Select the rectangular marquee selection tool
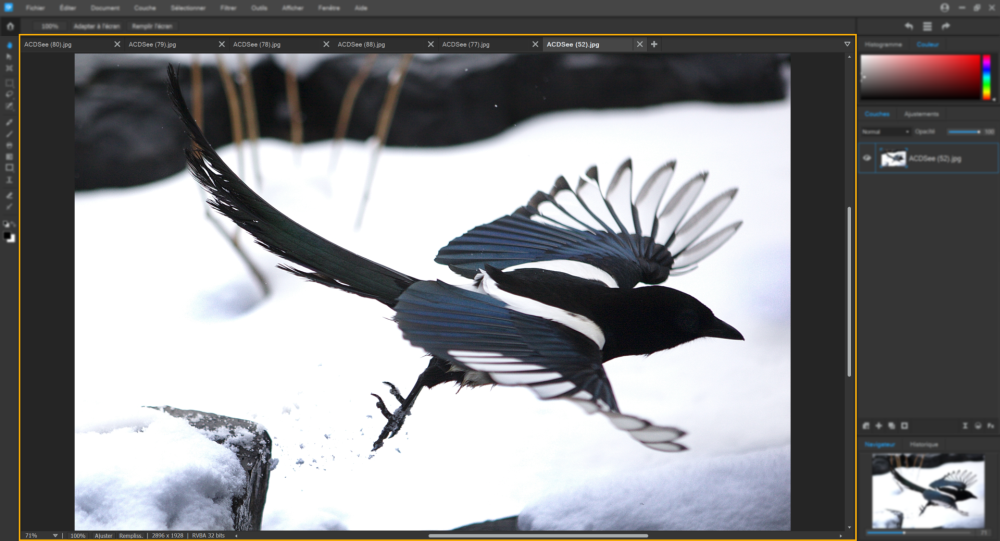Viewport: 1000px width, 541px height. tap(9, 83)
